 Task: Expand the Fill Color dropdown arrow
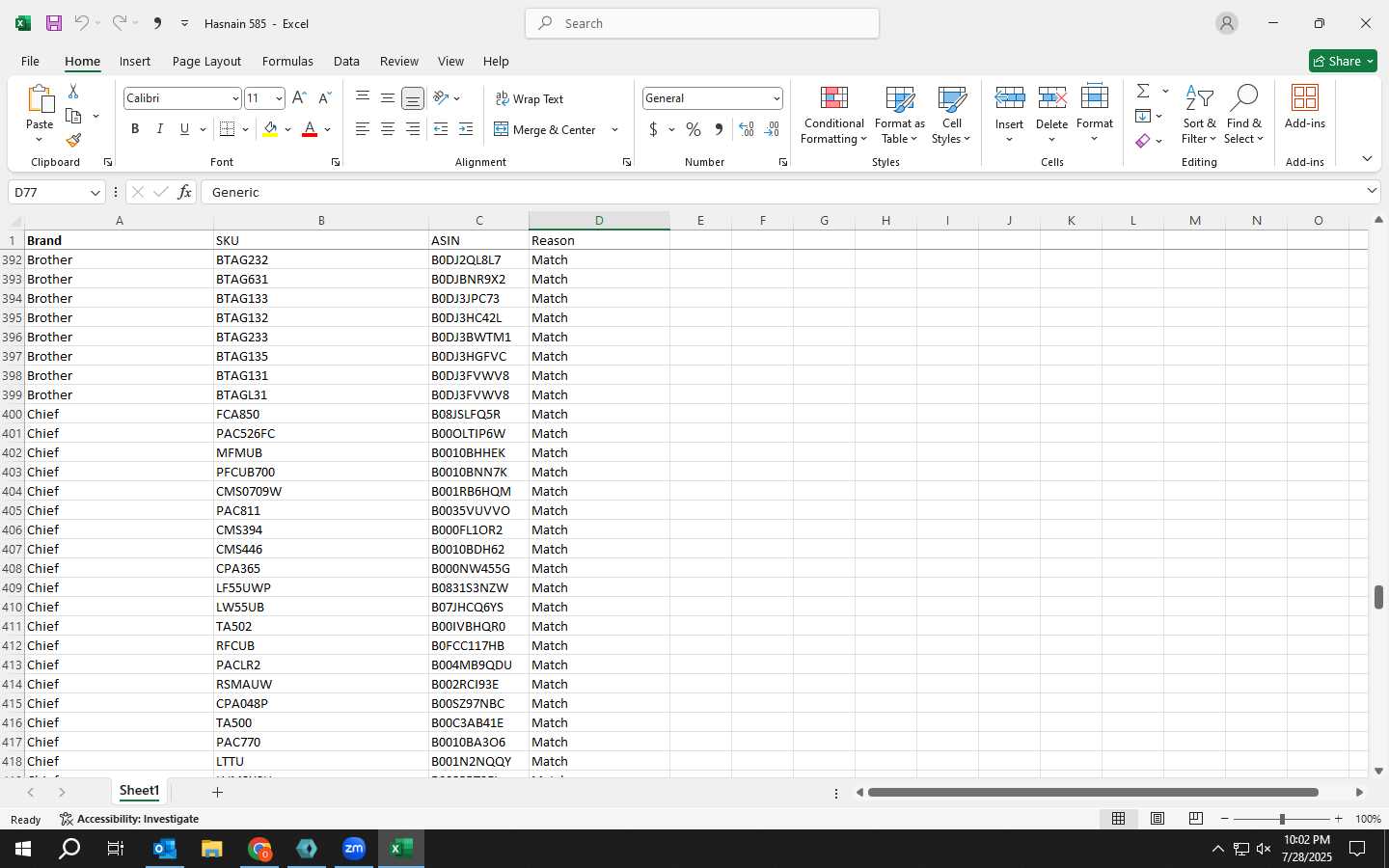click(x=287, y=129)
